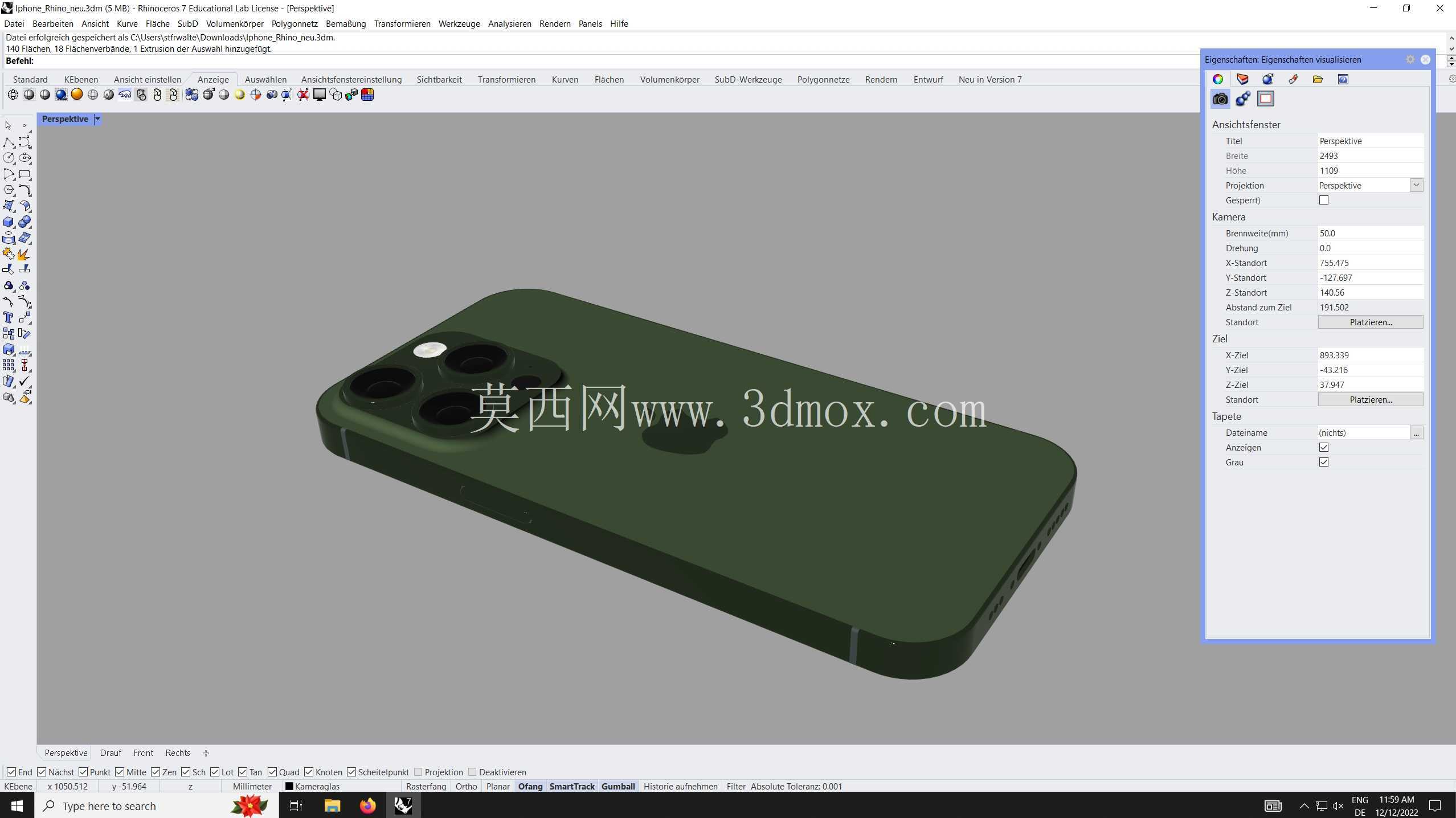This screenshot has height=818, width=1456.
Task: Open the Layers tab icon in properties panel
Action: [1243, 79]
